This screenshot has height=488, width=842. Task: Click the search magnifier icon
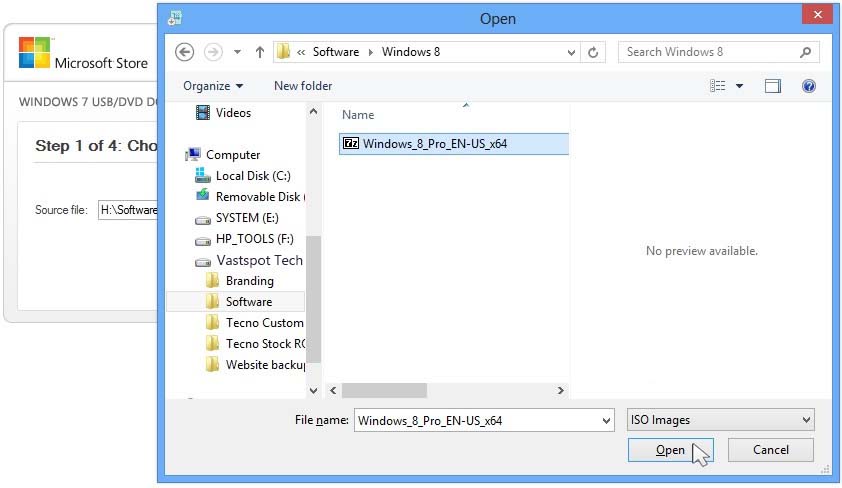[805, 52]
